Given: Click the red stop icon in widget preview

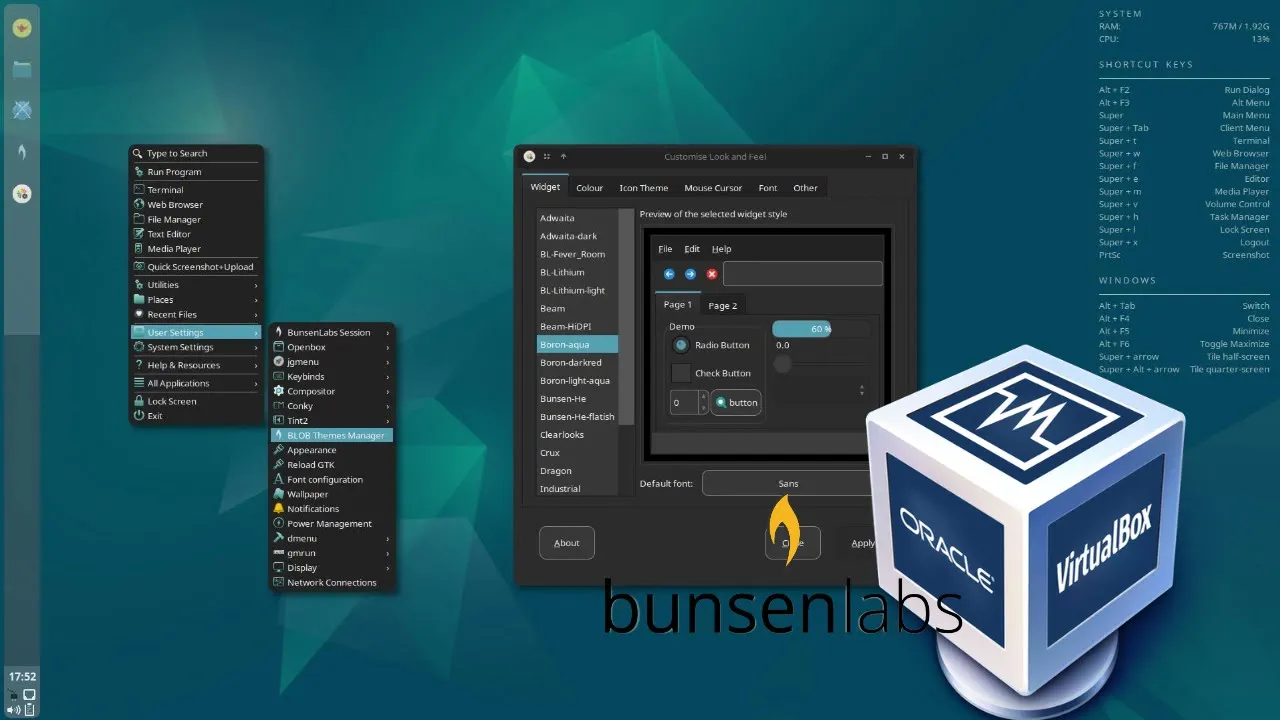Looking at the screenshot, I should [x=712, y=274].
